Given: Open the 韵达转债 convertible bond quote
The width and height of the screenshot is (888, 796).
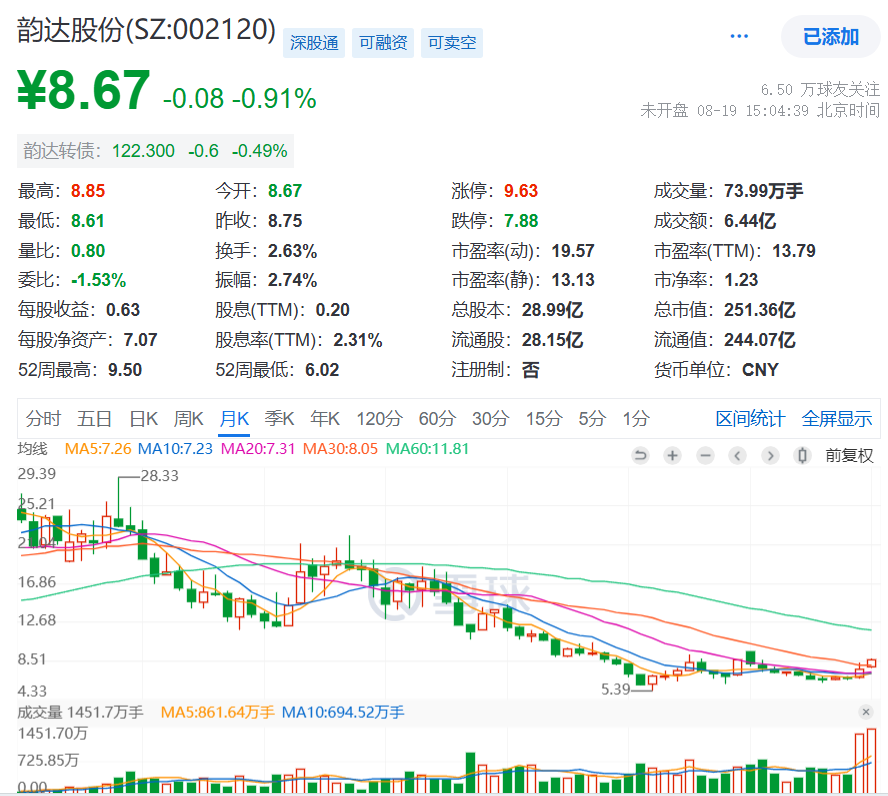Looking at the screenshot, I should pos(155,151).
